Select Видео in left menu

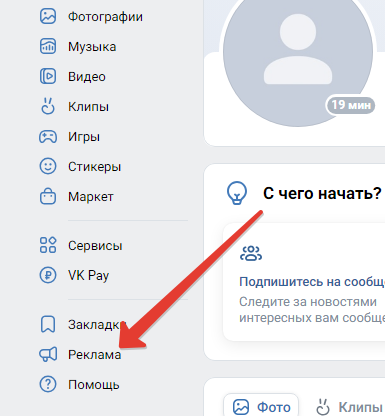pos(87,77)
